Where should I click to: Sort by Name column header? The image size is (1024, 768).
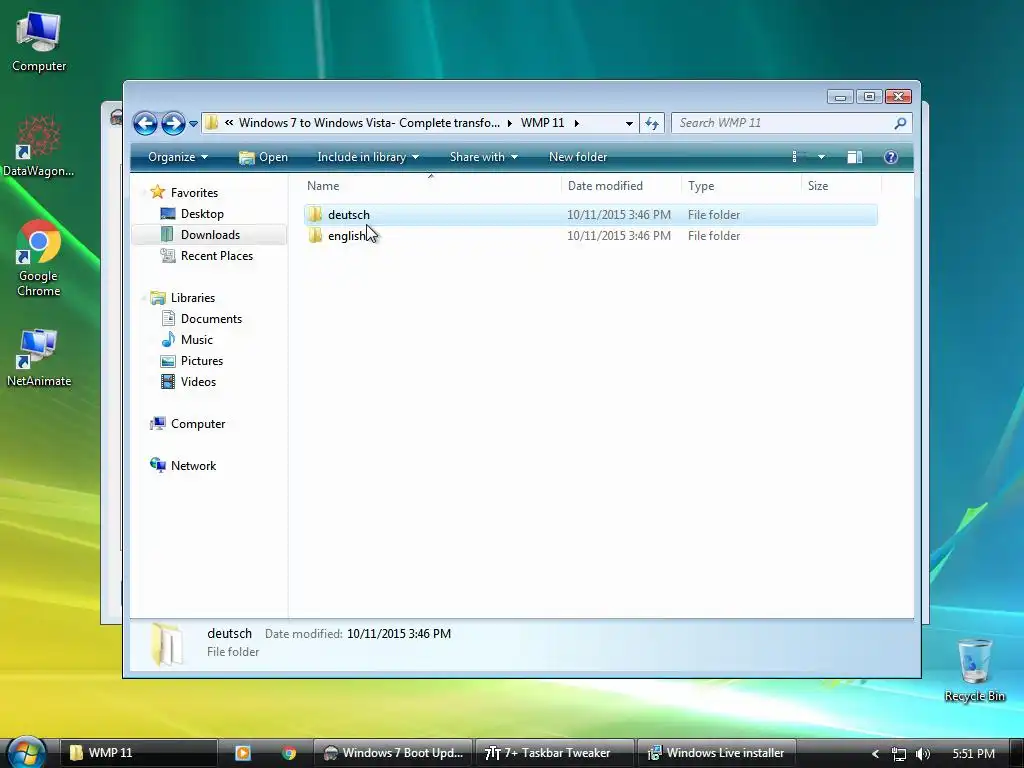(431, 185)
